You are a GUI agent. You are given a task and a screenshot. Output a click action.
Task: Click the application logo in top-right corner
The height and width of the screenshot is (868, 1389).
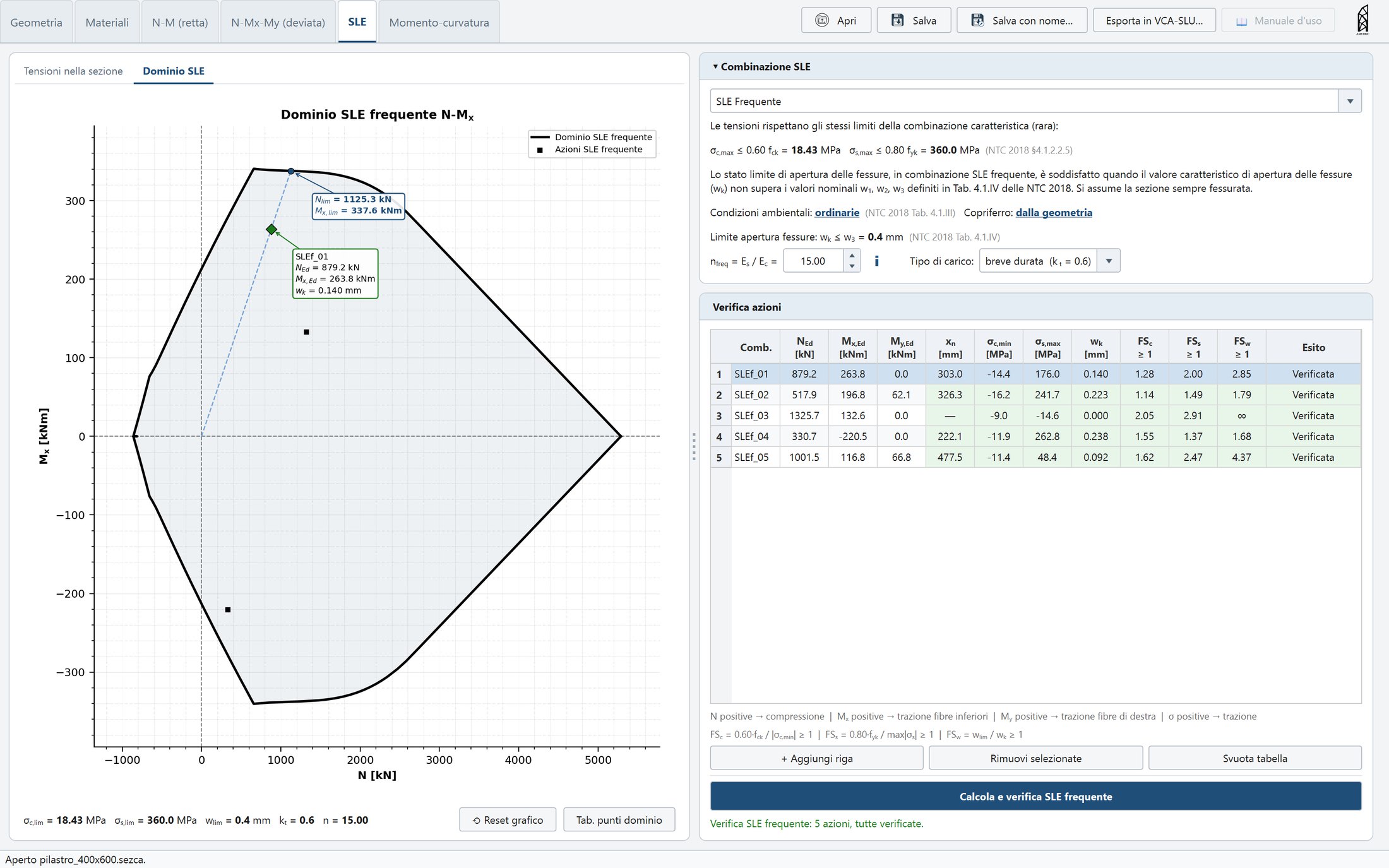(x=1362, y=20)
